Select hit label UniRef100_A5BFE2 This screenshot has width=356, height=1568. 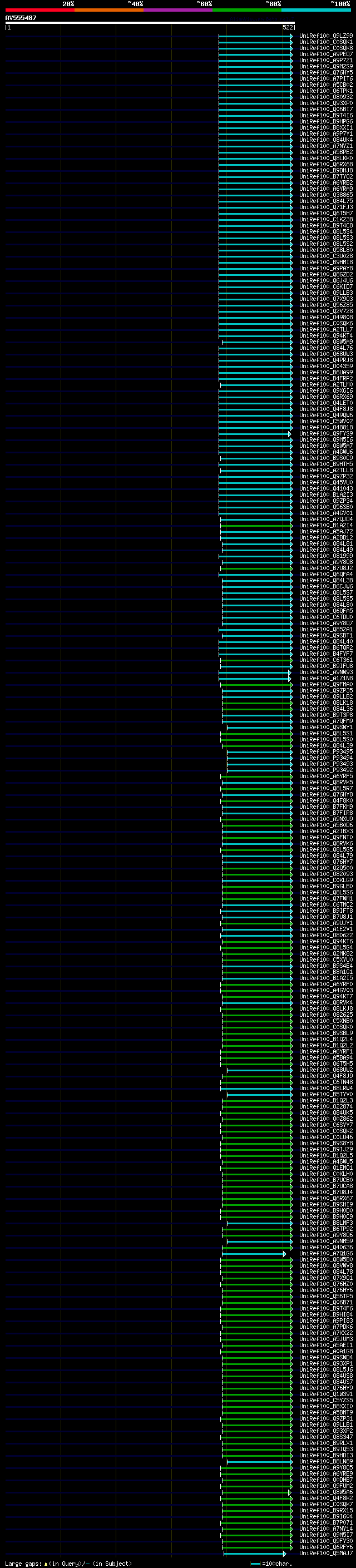(x=326, y=152)
